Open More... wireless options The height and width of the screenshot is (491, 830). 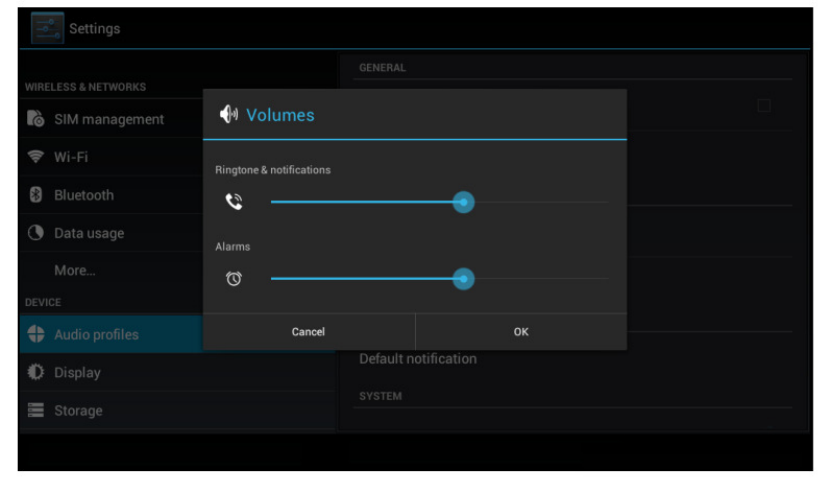pyautogui.click(x=111, y=270)
